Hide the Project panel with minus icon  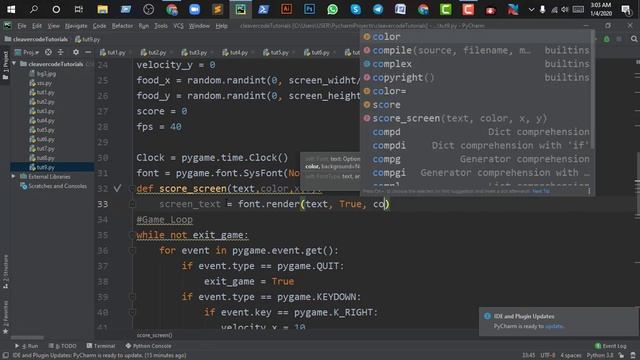pos(88,52)
